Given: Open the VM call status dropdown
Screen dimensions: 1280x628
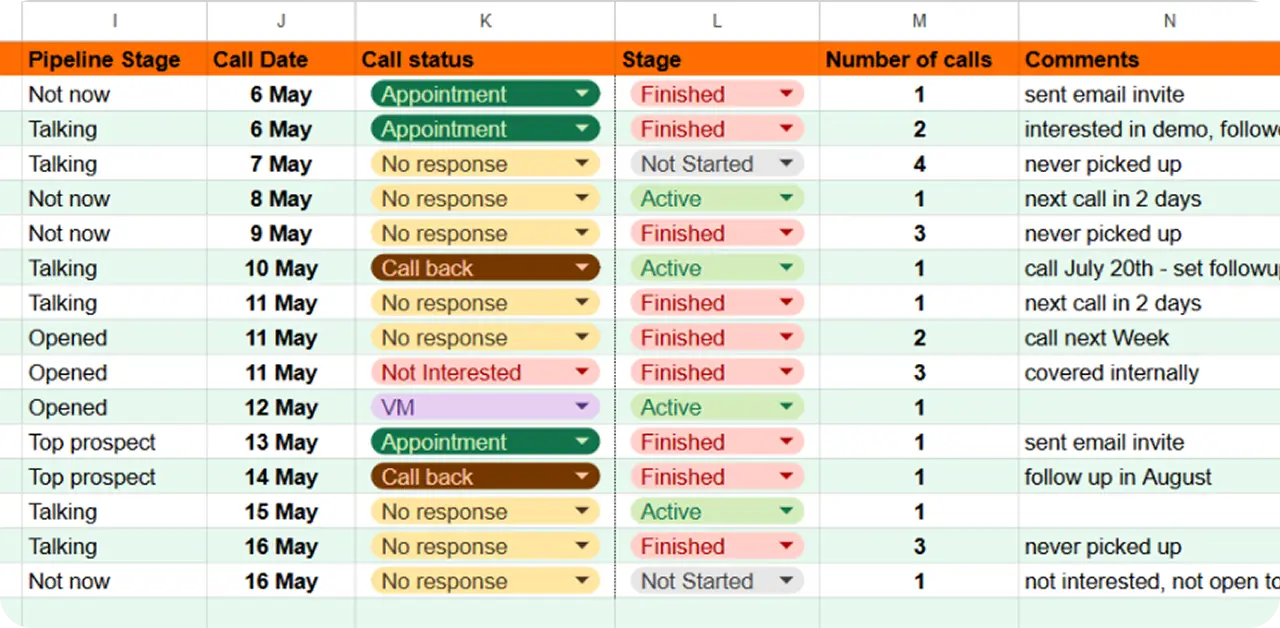Looking at the screenshot, I should (x=582, y=407).
